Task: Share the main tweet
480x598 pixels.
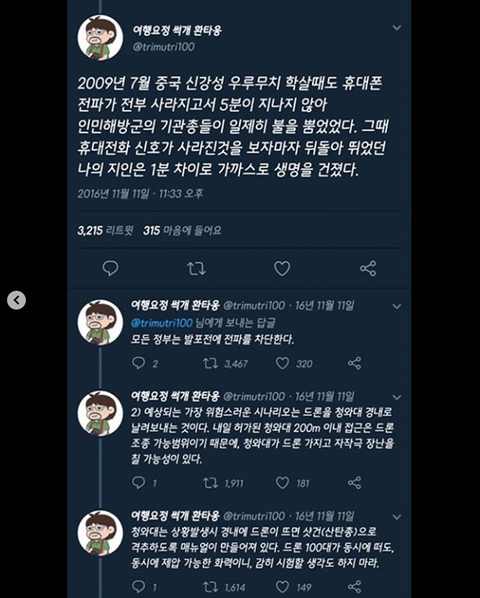Action: coord(368,268)
